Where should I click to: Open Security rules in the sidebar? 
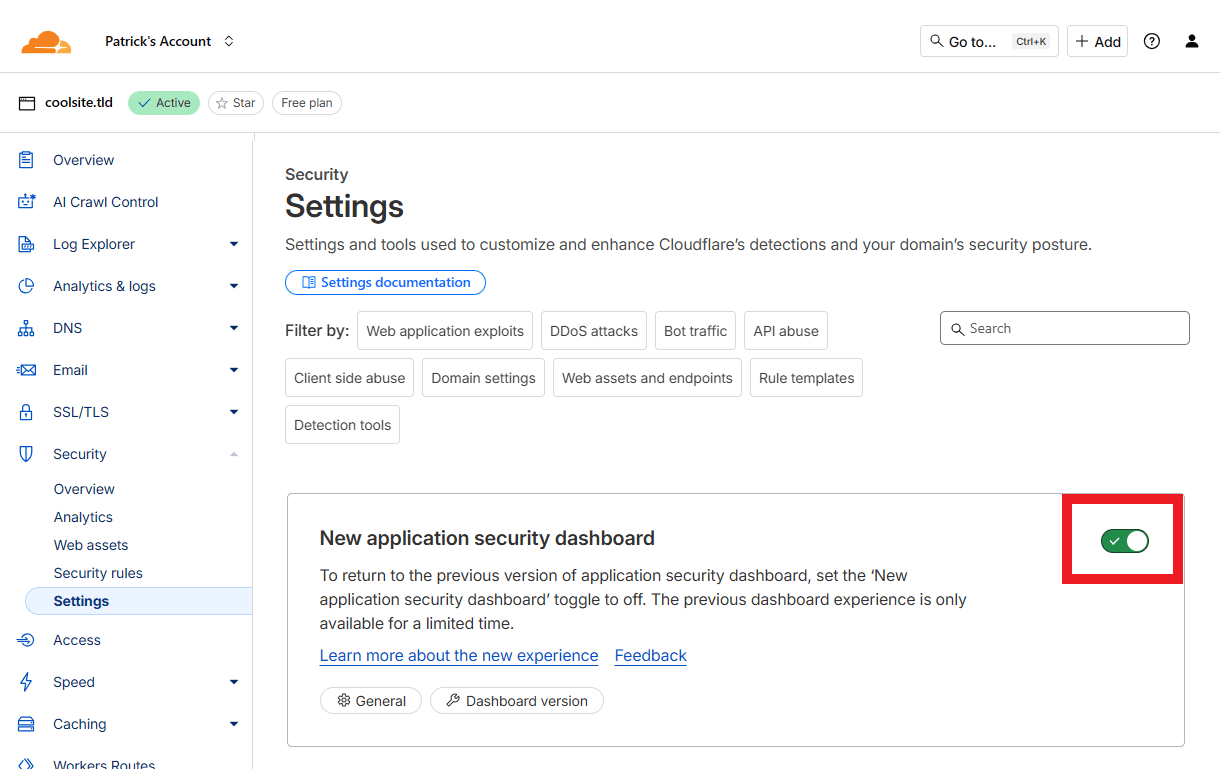coord(98,573)
